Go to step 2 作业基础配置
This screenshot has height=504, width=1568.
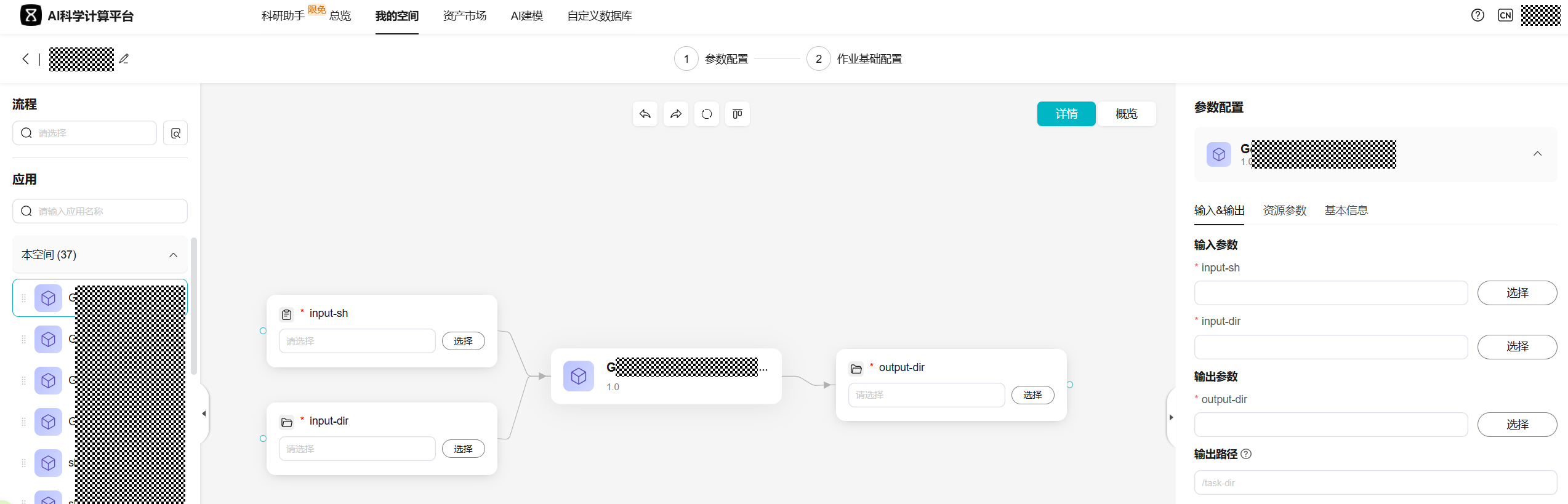(854, 58)
